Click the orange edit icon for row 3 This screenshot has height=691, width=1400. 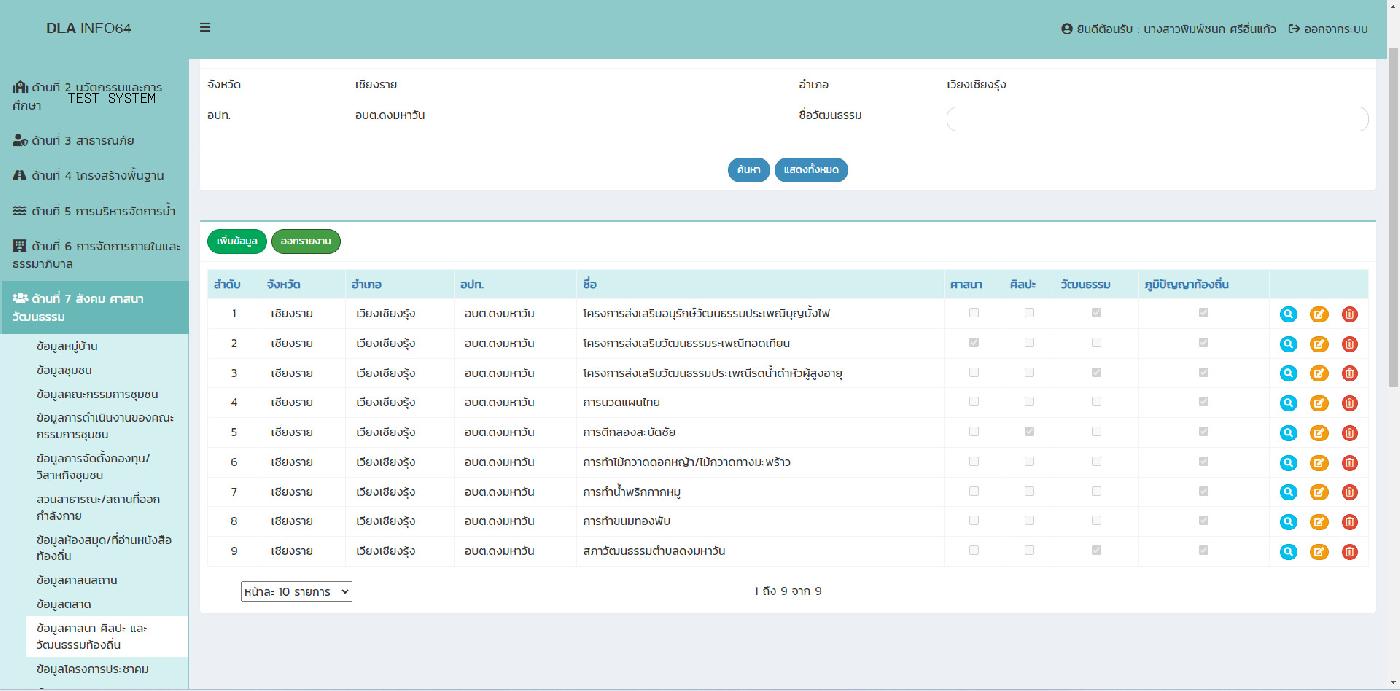[1319, 373]
